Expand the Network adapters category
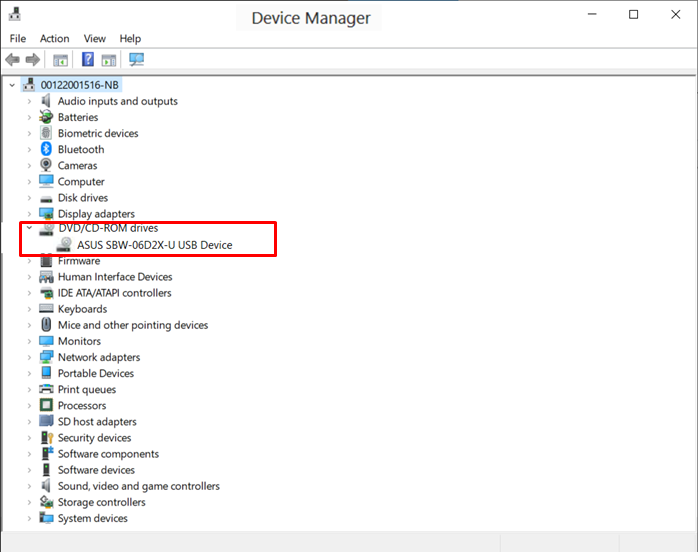 [29, 357]
